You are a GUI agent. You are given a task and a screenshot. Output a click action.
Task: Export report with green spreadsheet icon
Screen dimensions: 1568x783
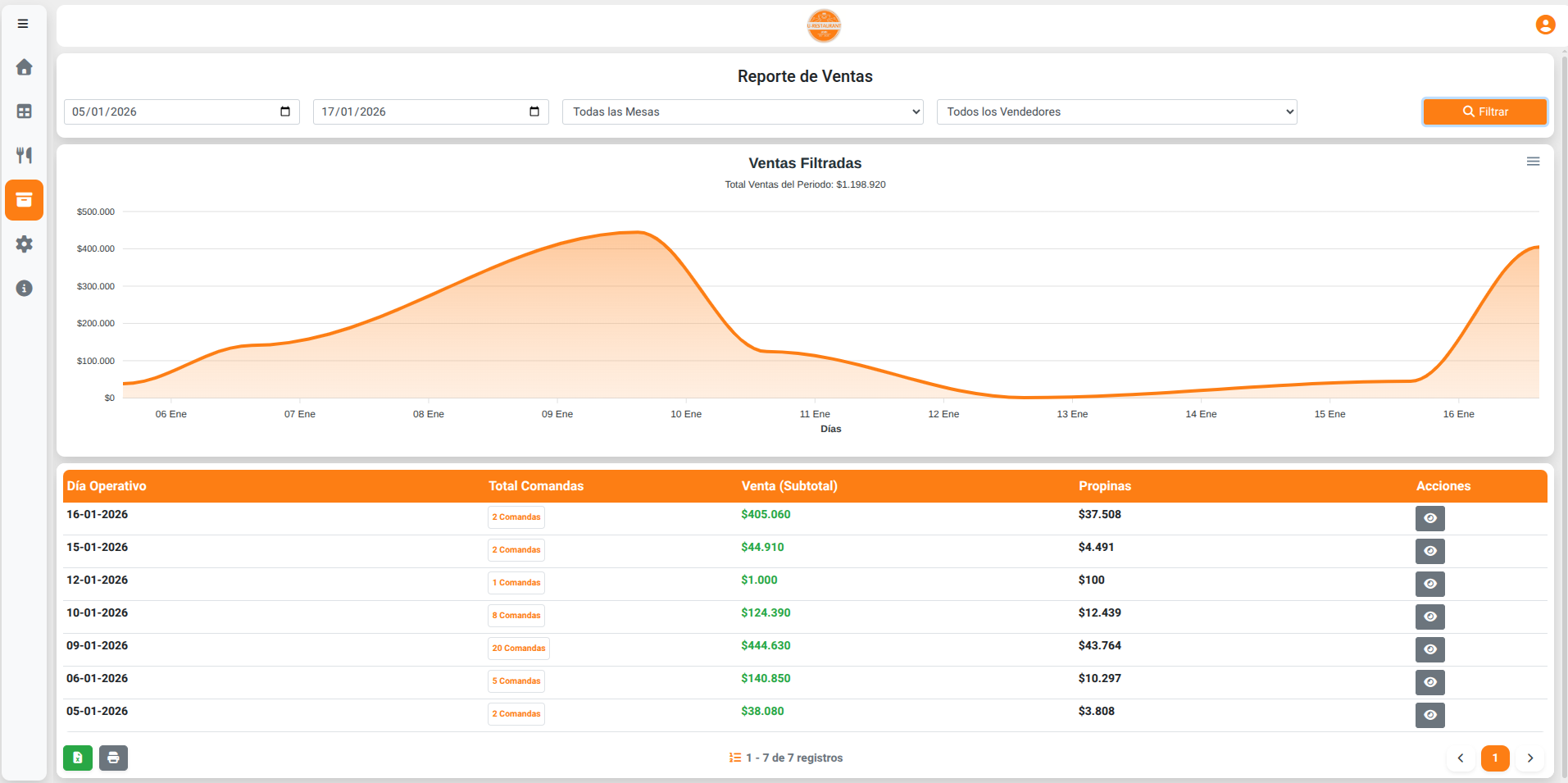pos(78,758)
